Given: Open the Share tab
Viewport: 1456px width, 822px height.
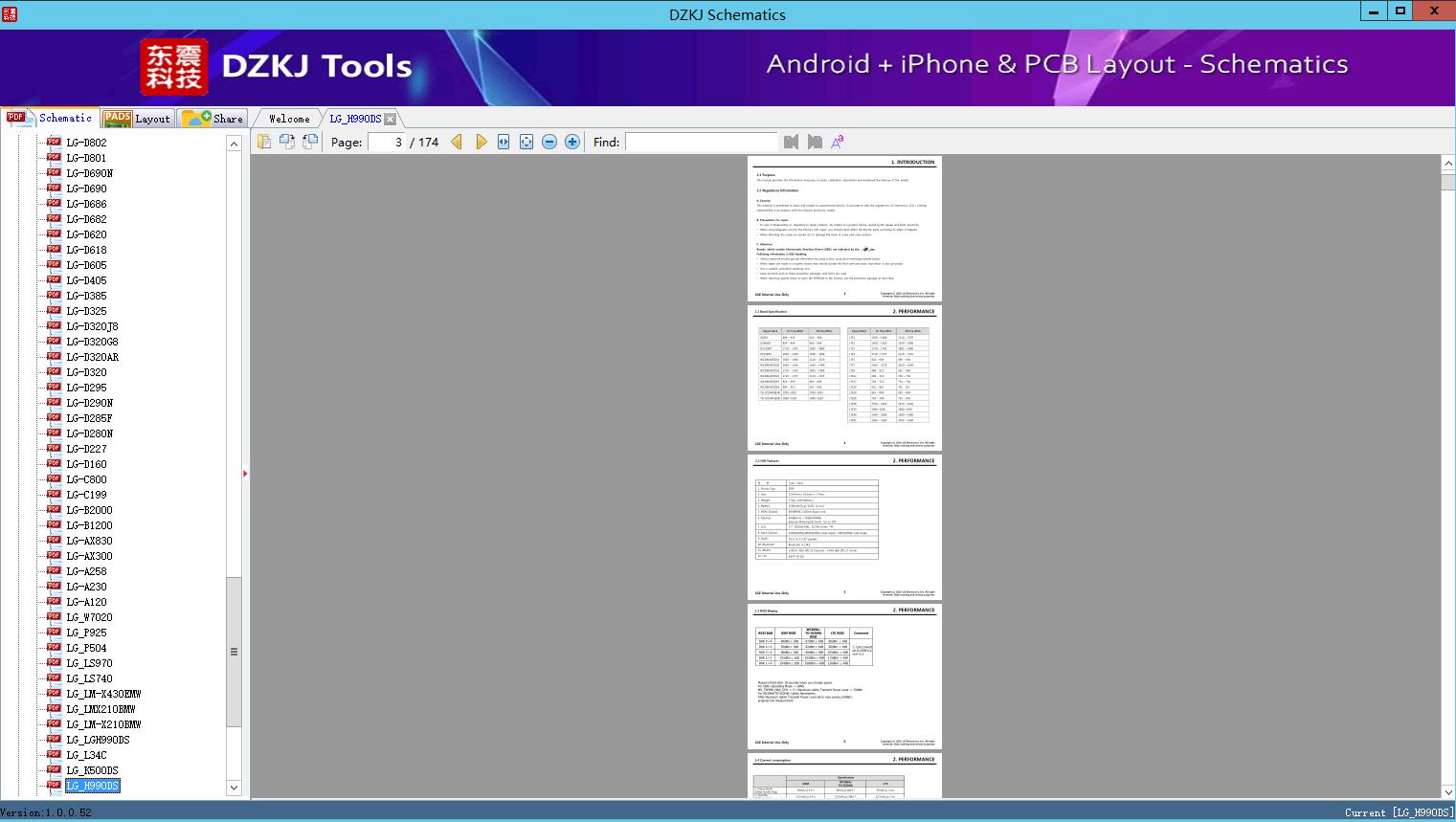Looking at the screenshot, I should pyautogui.click(x=213, y=119).
